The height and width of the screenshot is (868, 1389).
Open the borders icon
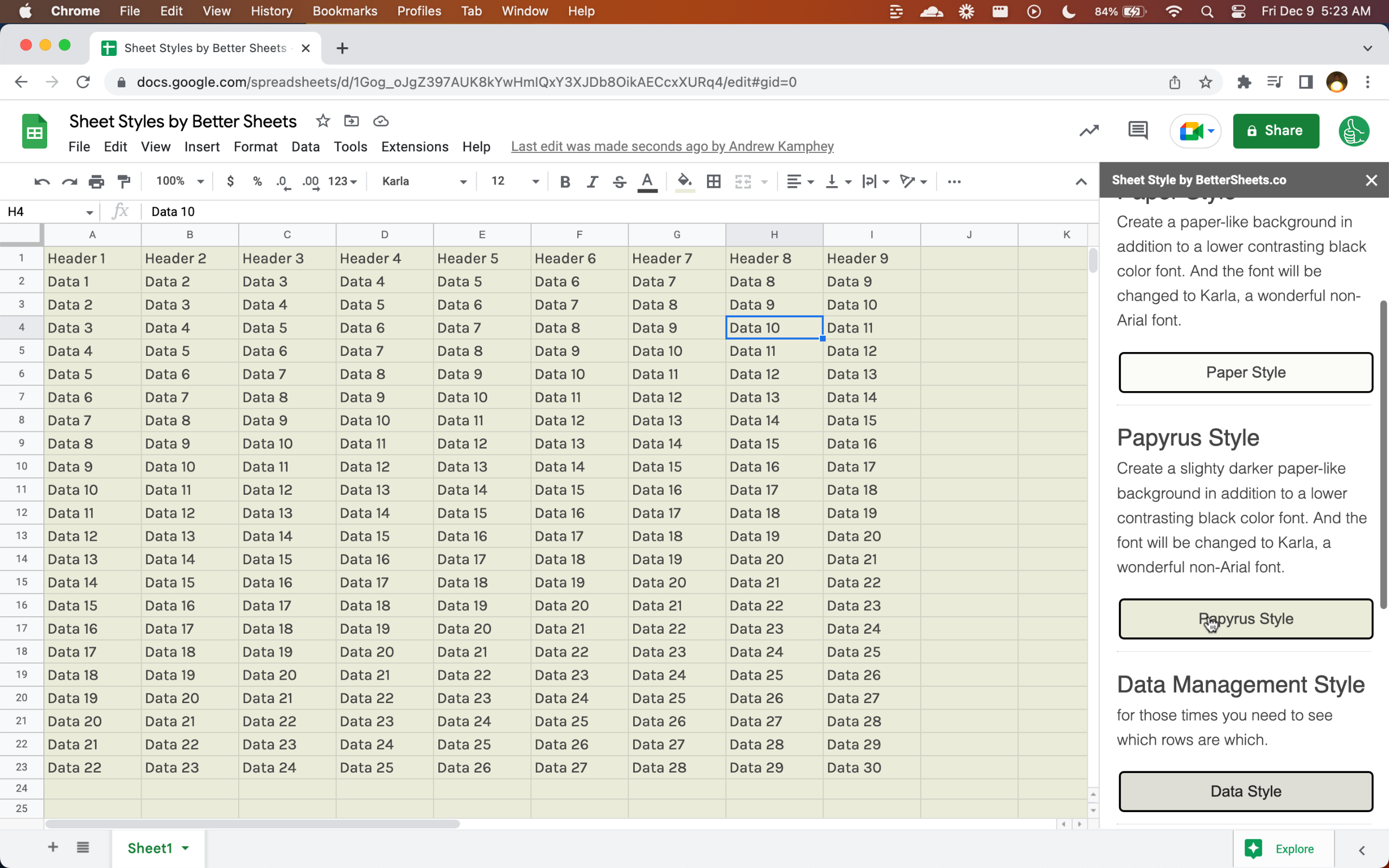pyautogui.click(x=713, y=181)
